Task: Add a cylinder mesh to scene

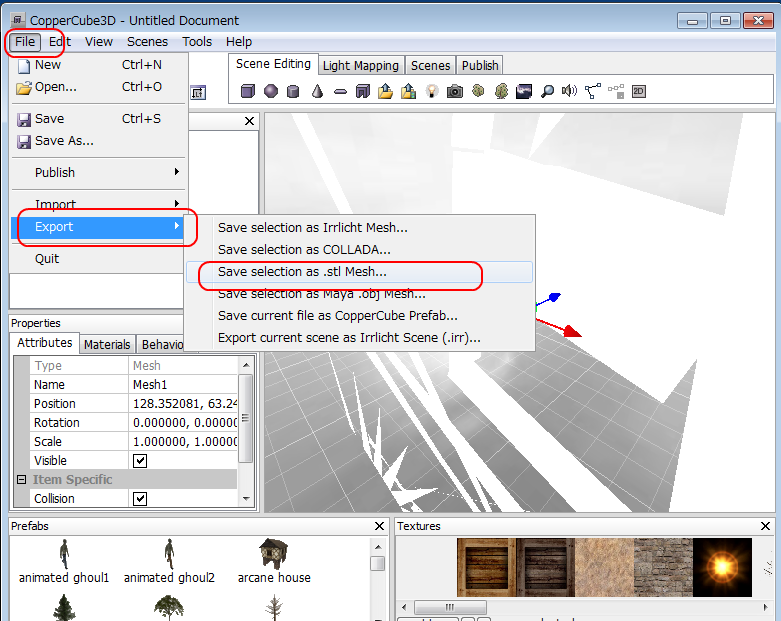Action: [293, 91]
